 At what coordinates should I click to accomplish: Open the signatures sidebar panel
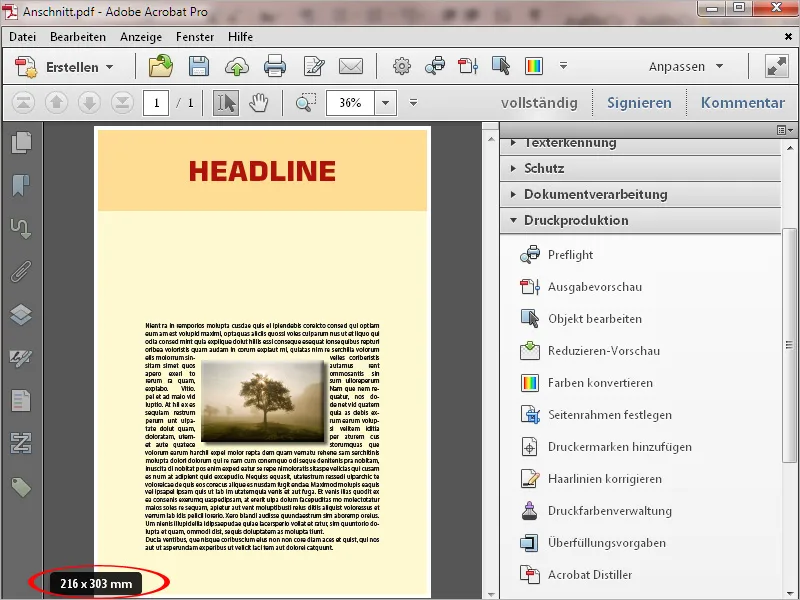(x=21, y=358)
